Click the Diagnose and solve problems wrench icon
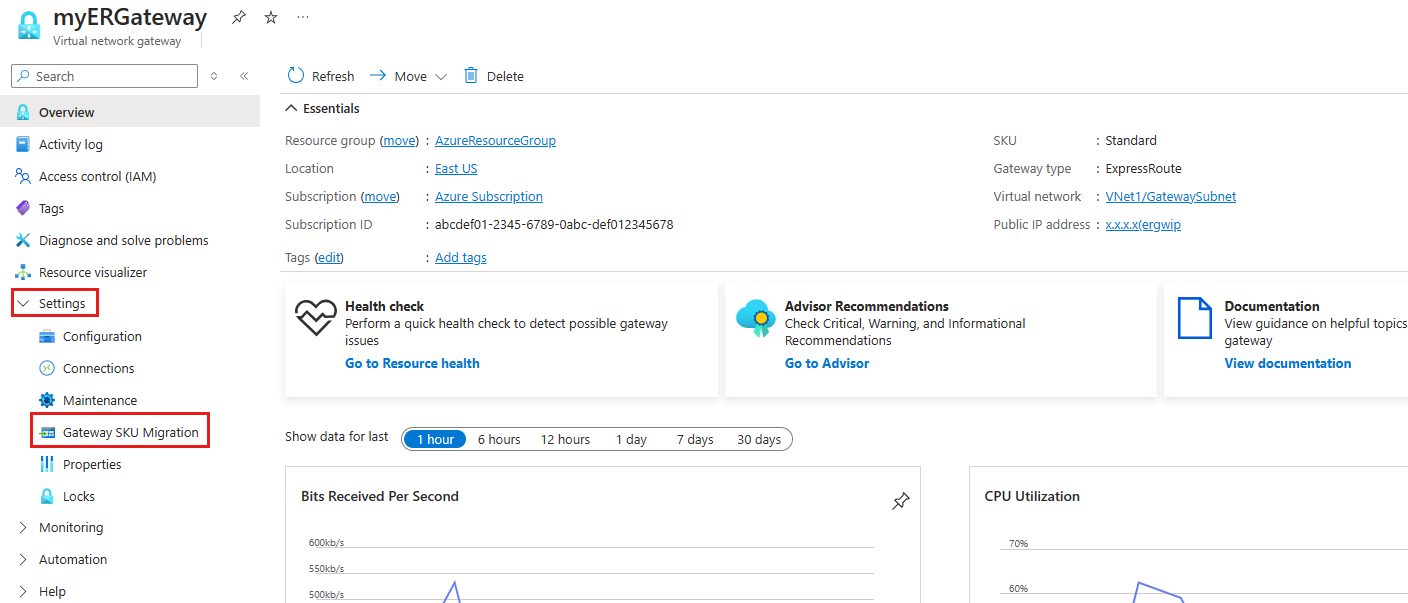The image size is (1408, 603). tap(23, 240)
